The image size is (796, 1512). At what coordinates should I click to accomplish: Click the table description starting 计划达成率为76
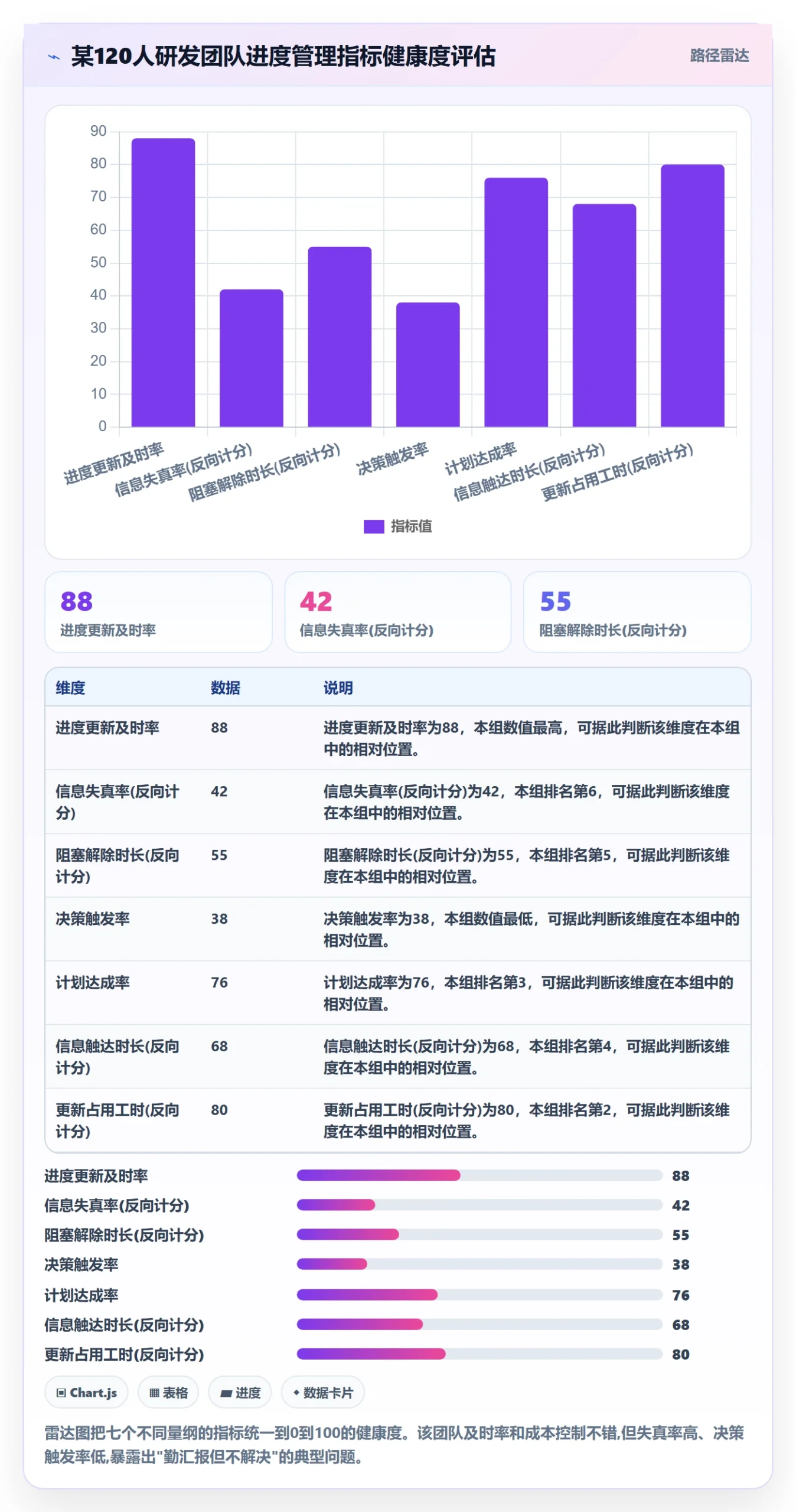click(x=528, y=993)
